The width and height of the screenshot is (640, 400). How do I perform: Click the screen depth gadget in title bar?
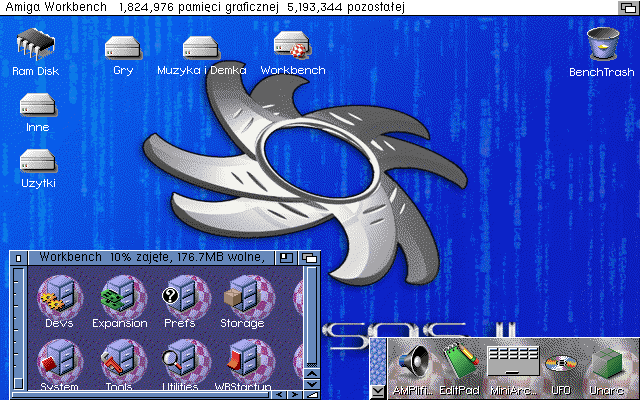(628, 7)
